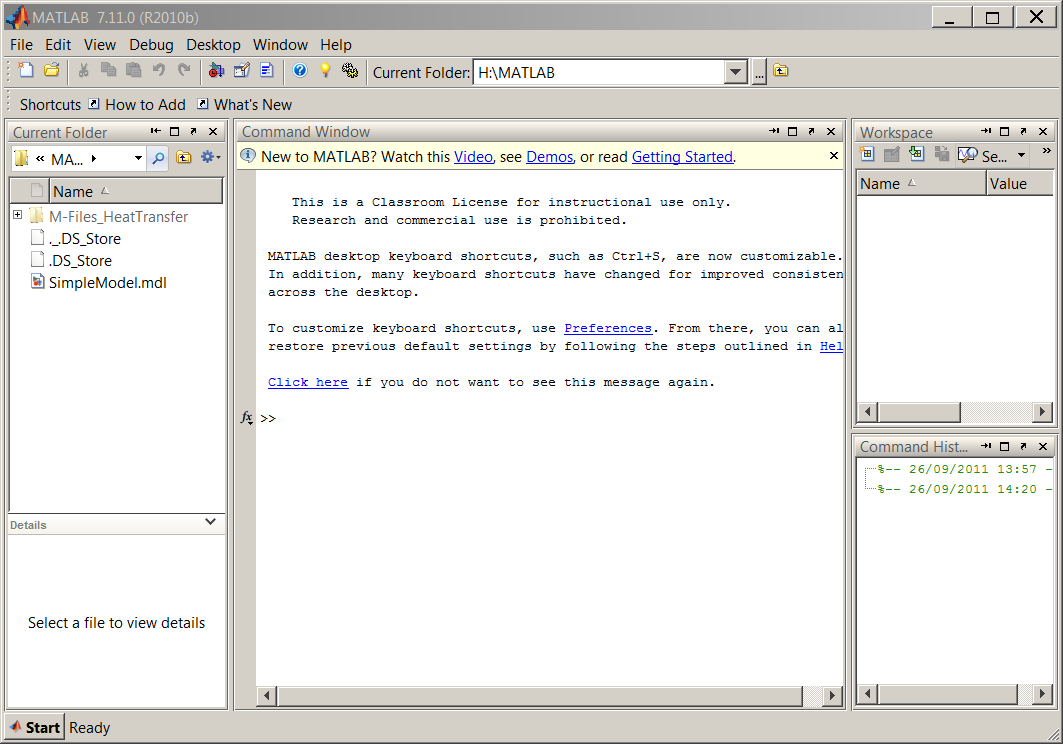Click the Save Workspace icon

(x=942, y=155)
